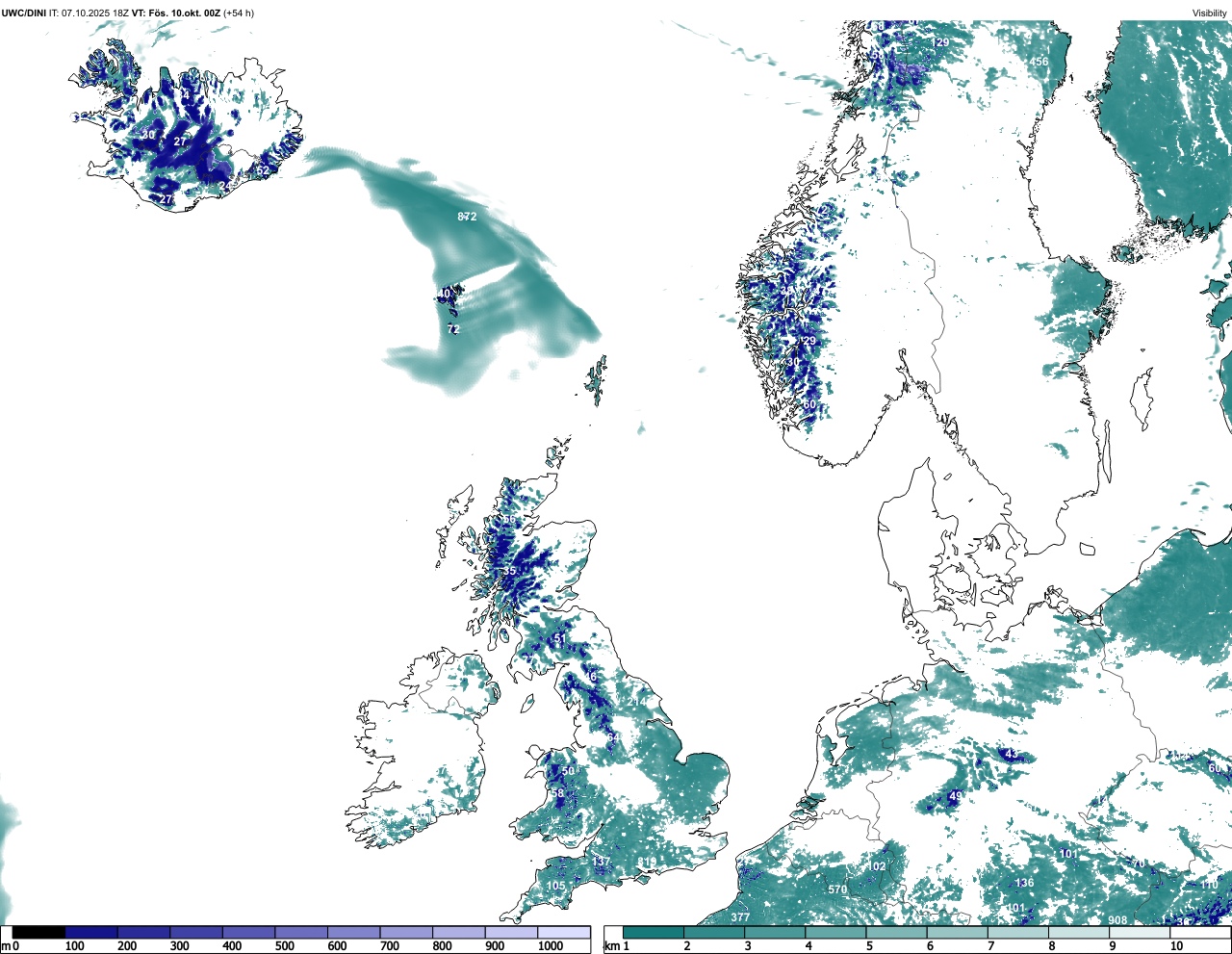Click the '43' value over northern Germany
This screenshot has height=954, width=1232.
pyautogui.click(x=1011, y=754)
